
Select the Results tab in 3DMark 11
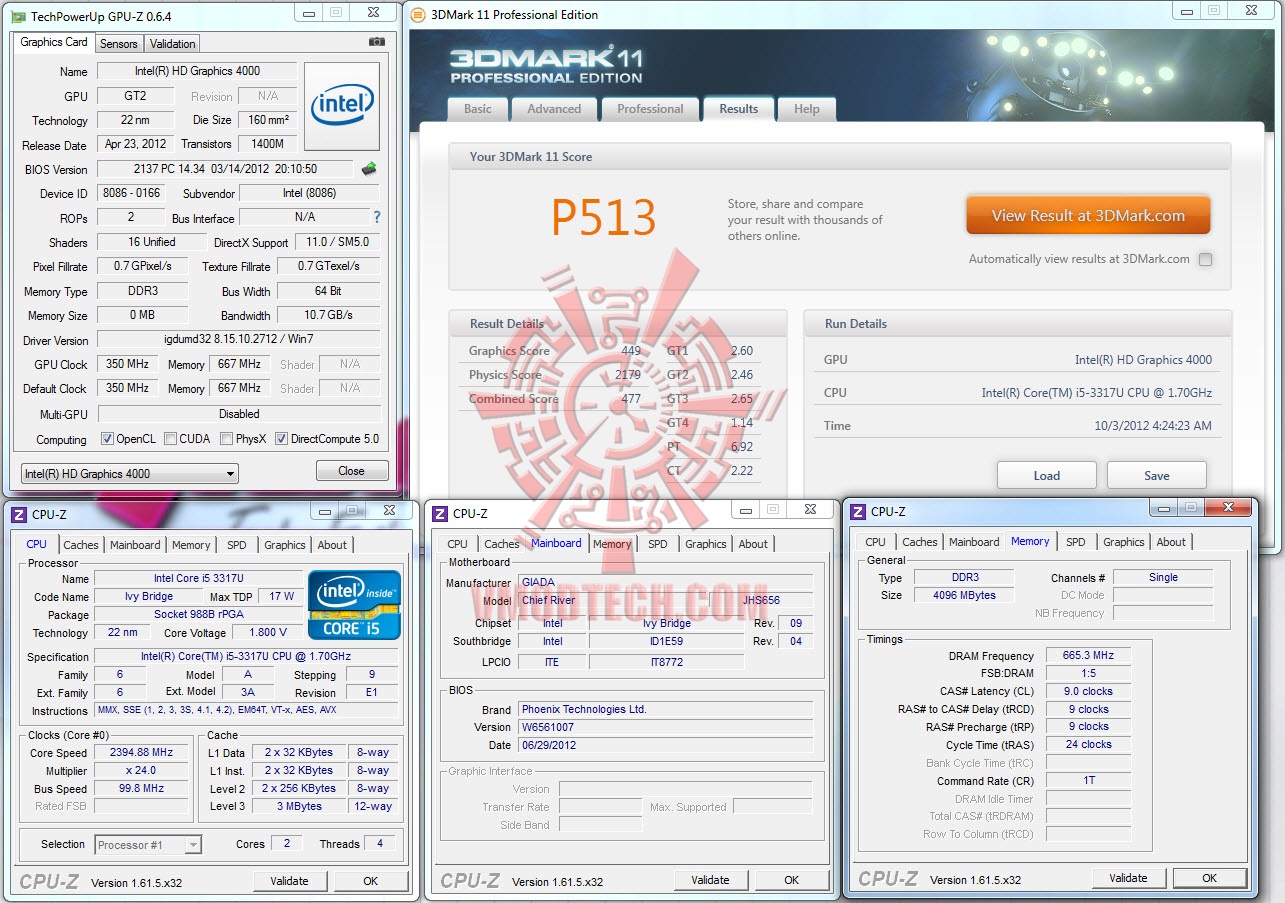pos(739,109)
